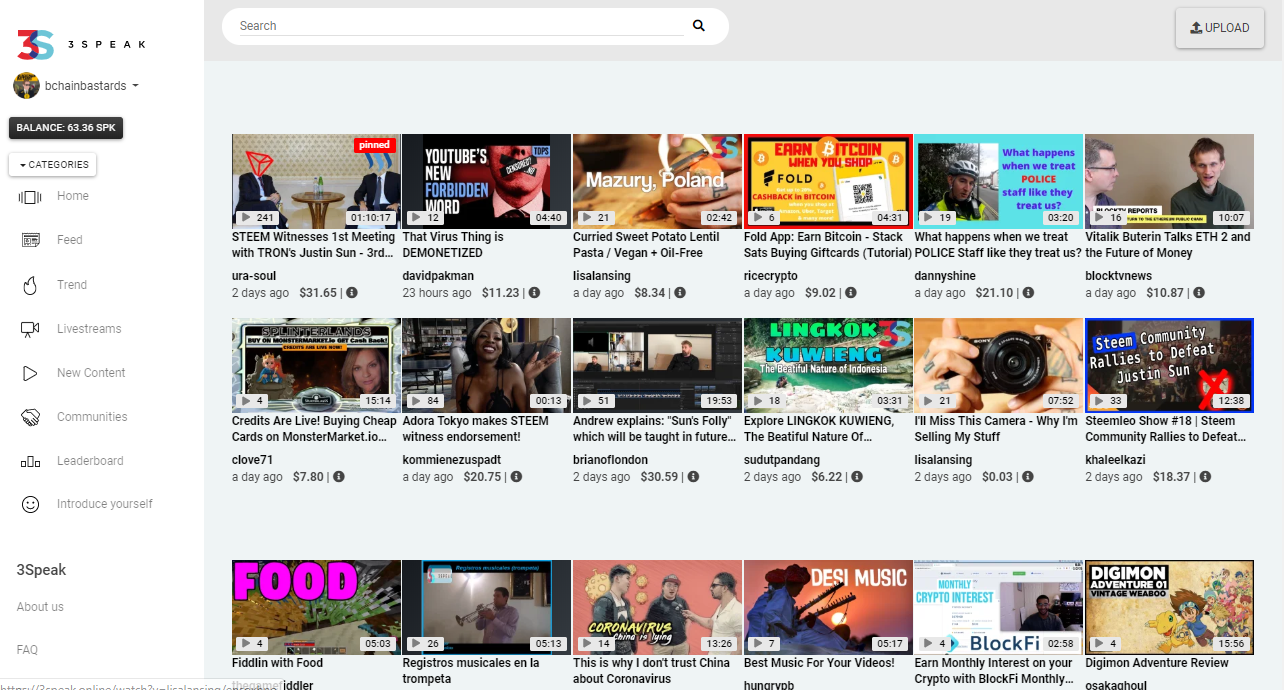Screen dimensions: 1284x690
Task: Click the Leaderboard chart icon
Action: (x=30, y=461)
